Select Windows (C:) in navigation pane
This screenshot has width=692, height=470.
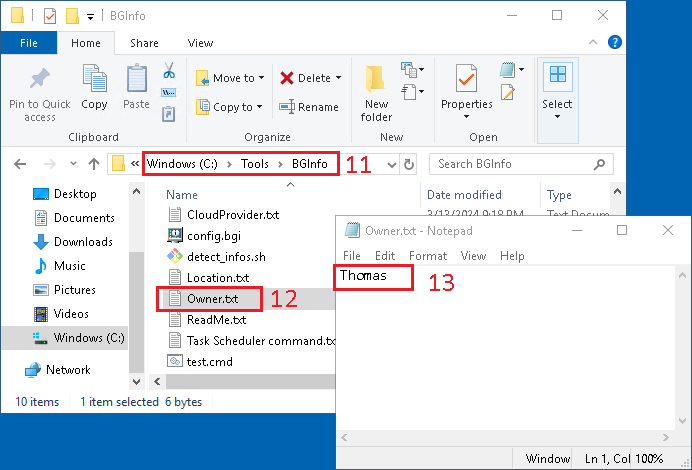coord(79,338)
